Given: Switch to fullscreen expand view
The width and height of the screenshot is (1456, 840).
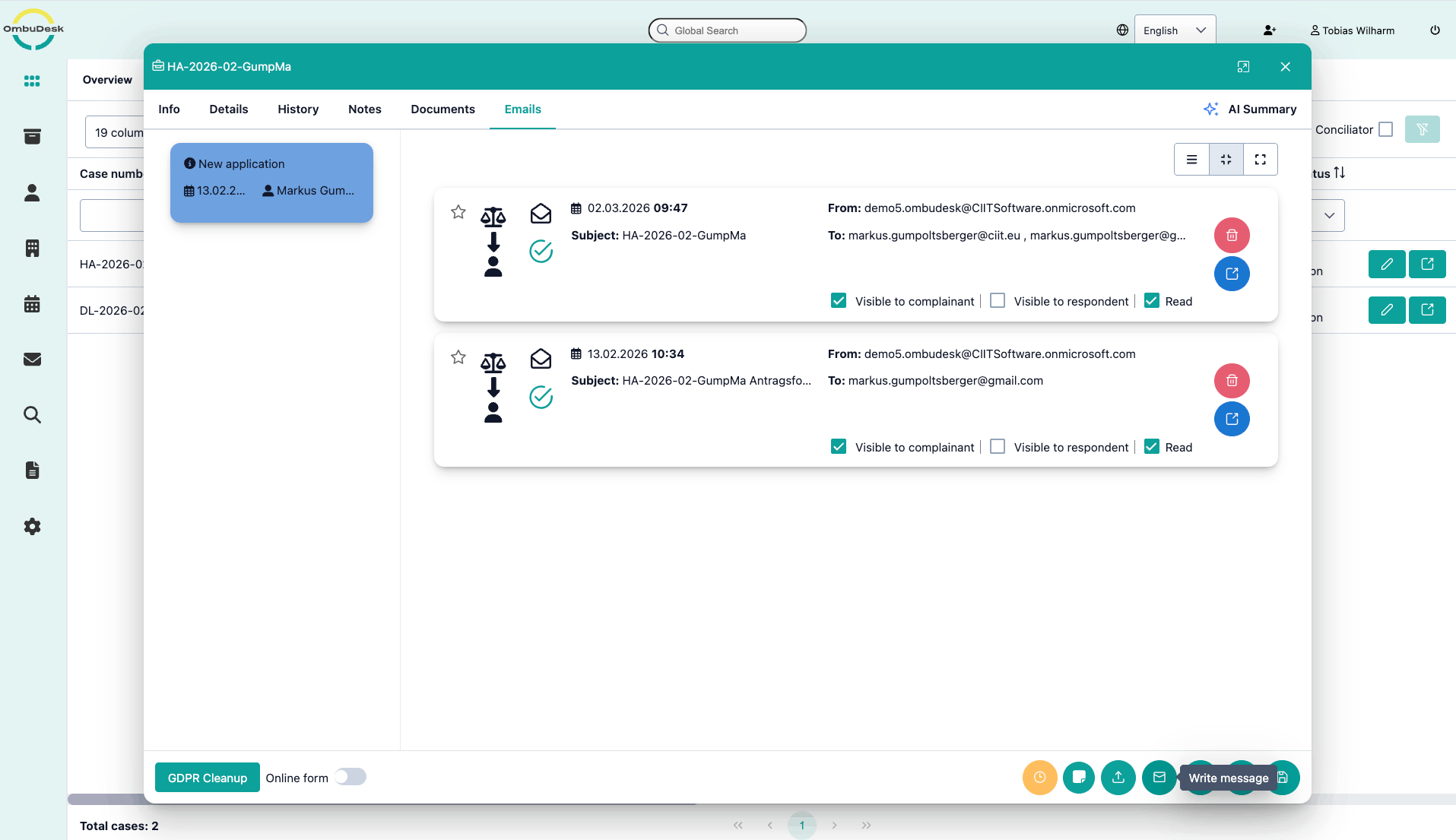Looking at the screenshot, I should (1260, 160).
